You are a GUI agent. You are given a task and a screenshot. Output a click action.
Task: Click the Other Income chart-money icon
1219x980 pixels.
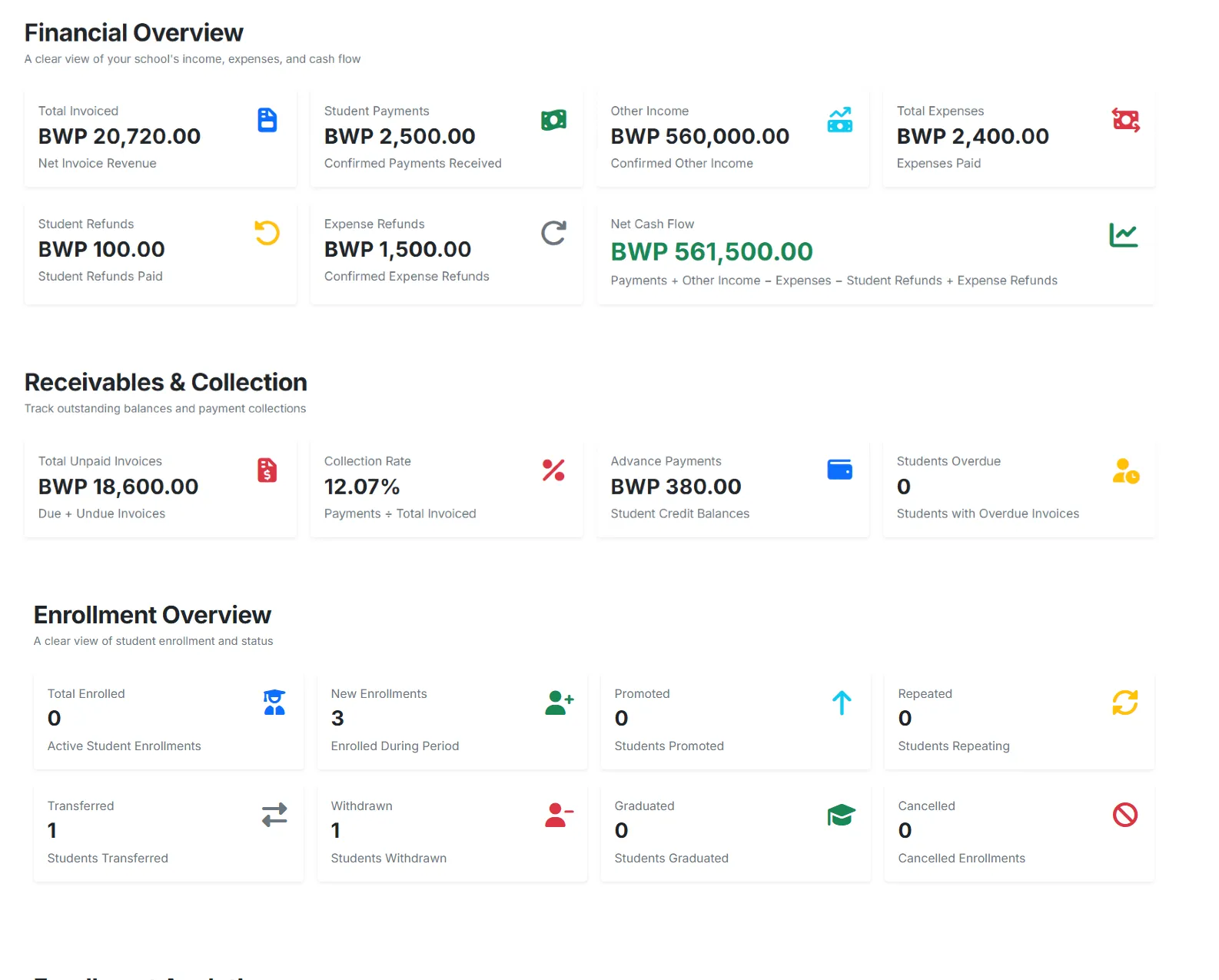point(839,120)
